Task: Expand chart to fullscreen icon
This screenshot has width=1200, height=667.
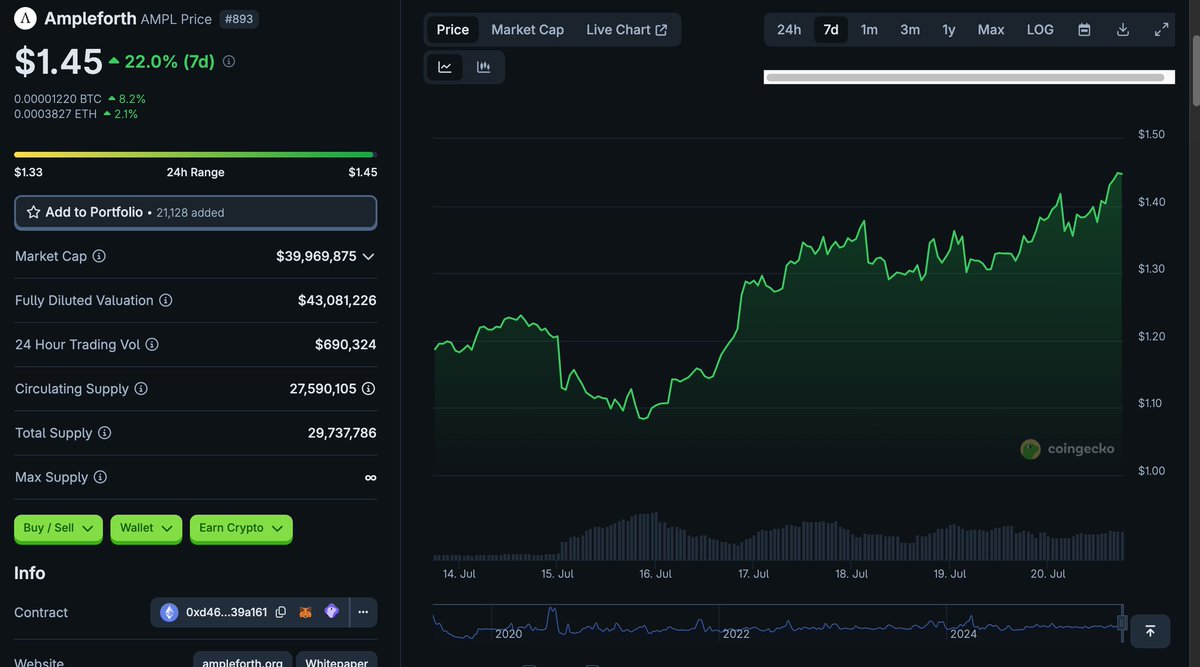Action: tap(1162, 30)
